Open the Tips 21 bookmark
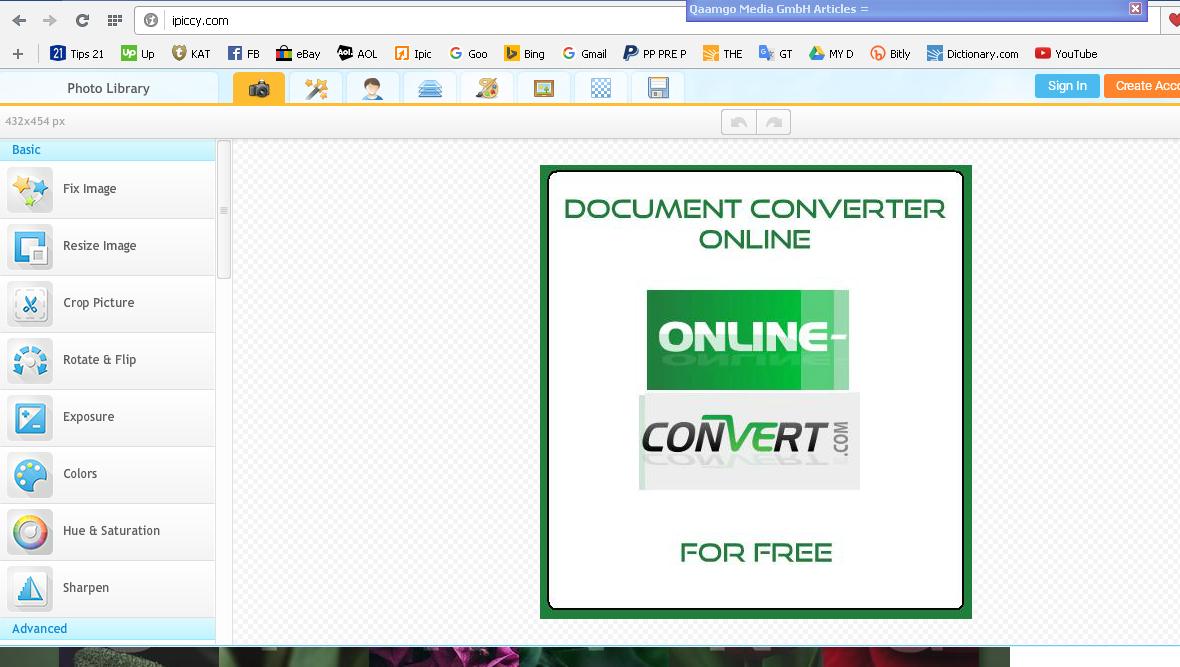The image size is (1180, 667). click(x=77, y=53)
